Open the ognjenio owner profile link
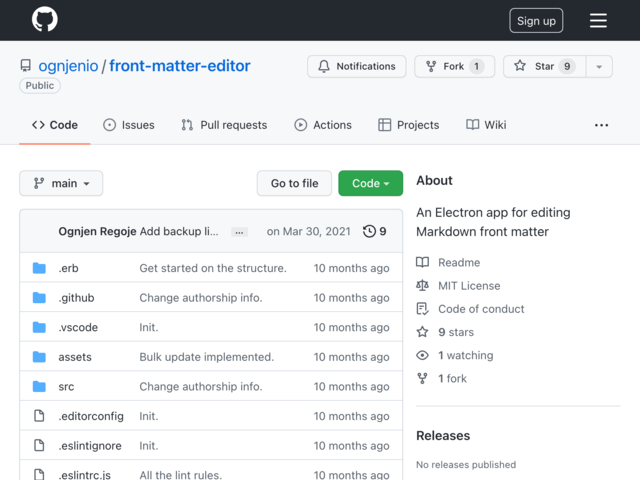This screenshot has width=640, height=480. coord(68,66)
